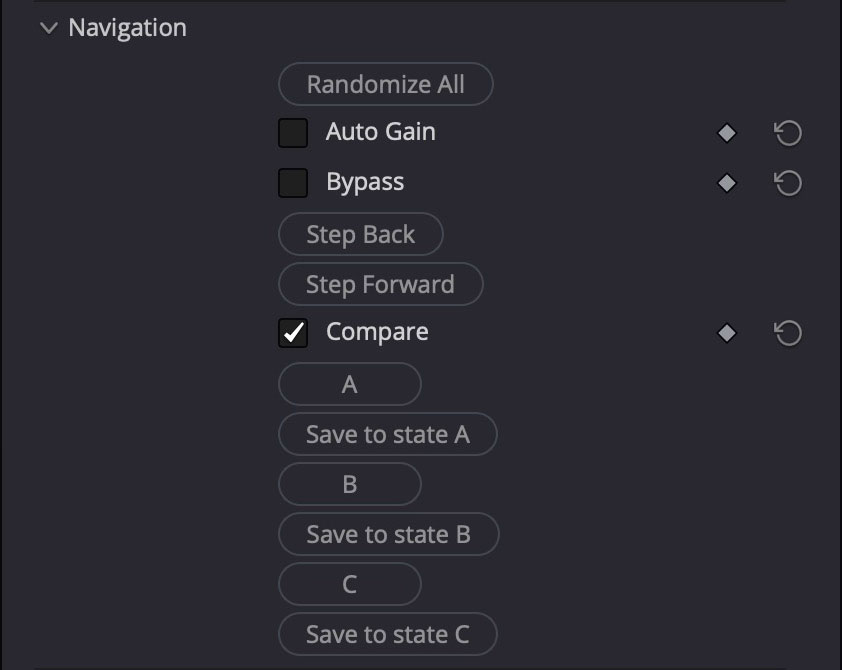Viewport: 842px width, 670px height.
Task: Uncheck the Compare checkbox
Action: tap(293, 331)
